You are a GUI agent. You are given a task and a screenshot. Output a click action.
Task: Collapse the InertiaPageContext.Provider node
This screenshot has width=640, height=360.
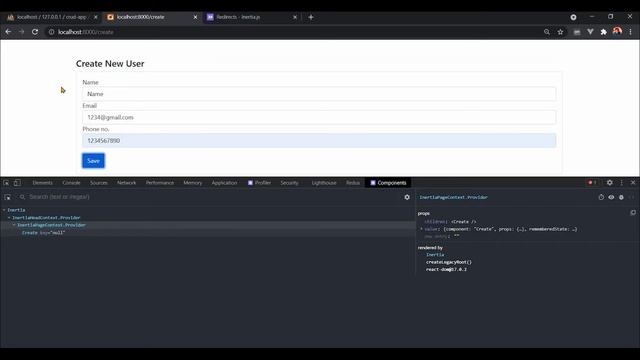pos(14,225)
